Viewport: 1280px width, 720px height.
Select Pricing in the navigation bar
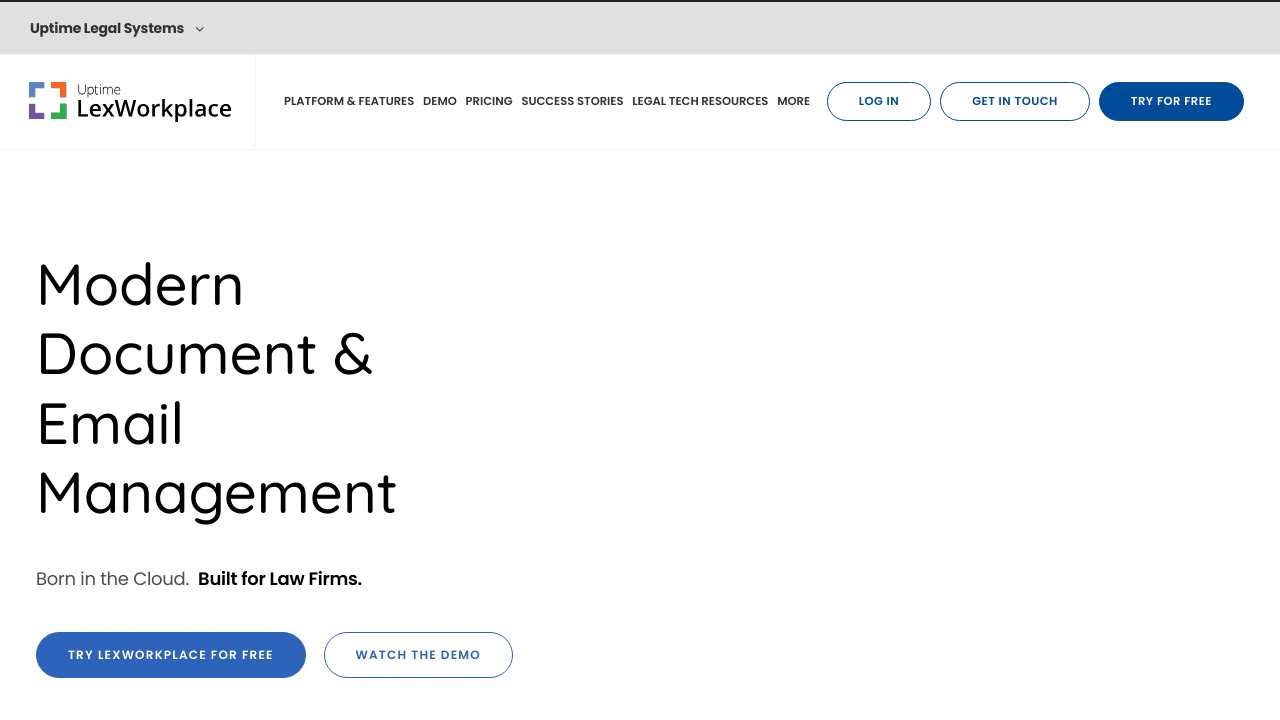coord(488,101)
